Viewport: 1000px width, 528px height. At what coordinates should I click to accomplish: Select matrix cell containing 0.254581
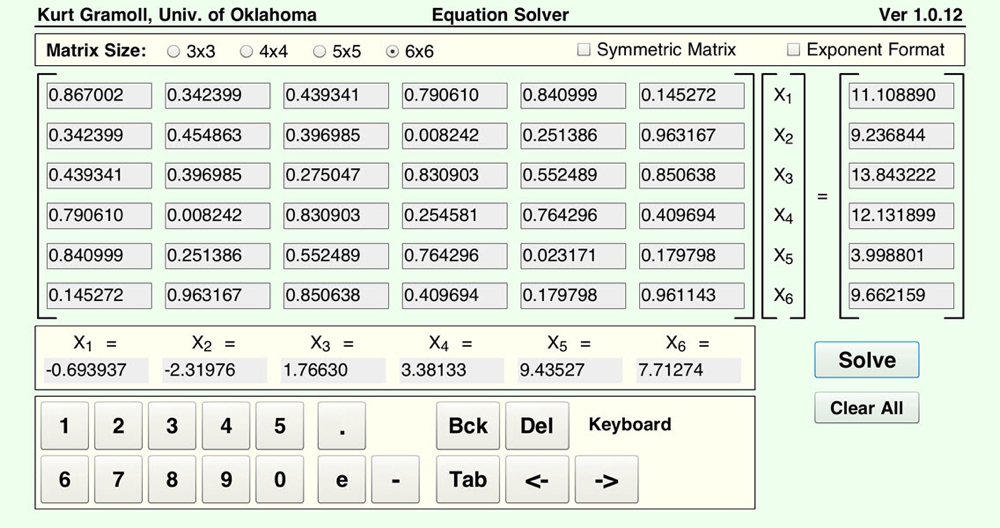point(455,216)
